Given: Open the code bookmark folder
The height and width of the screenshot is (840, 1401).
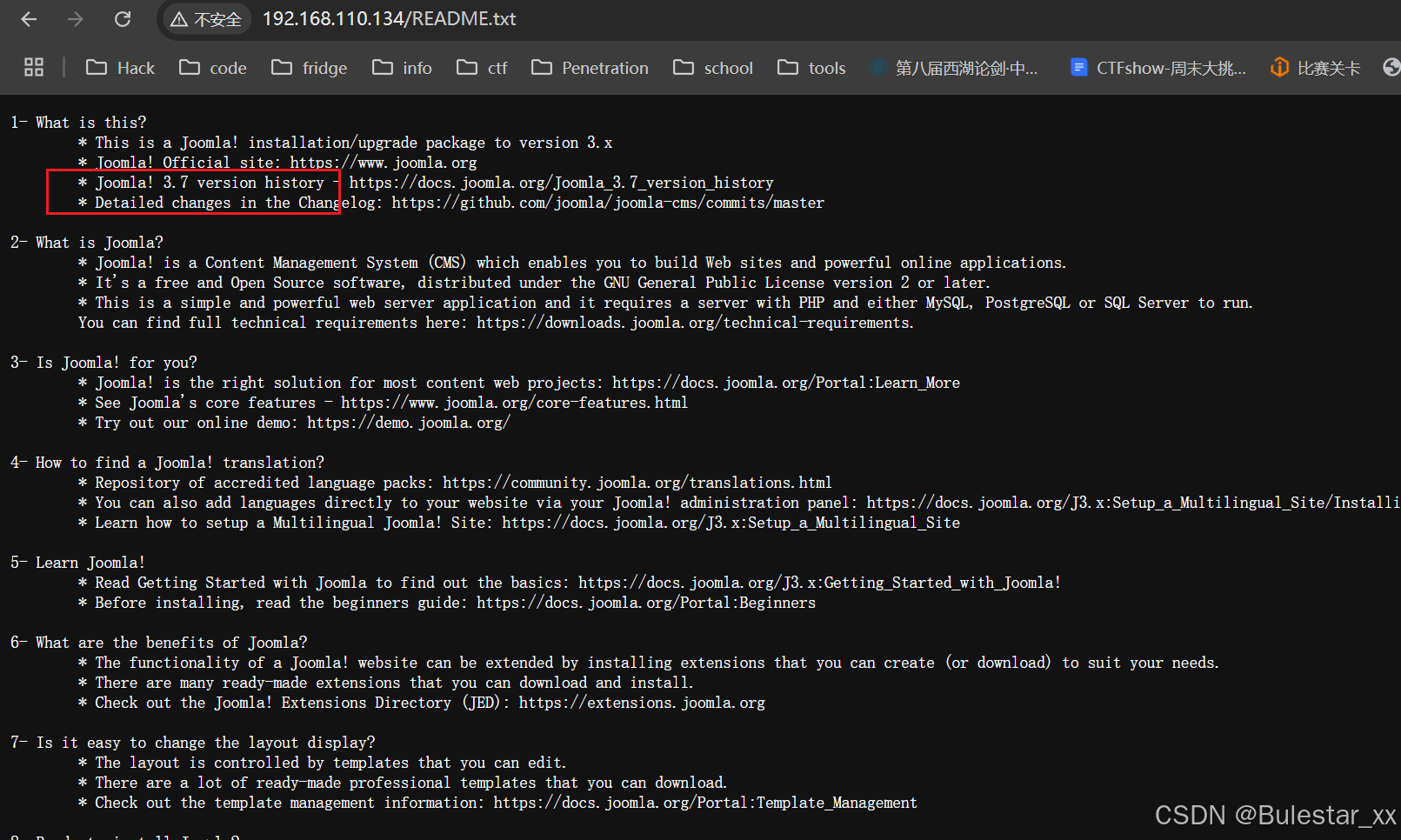Looking at the screenshot, I should 213,68.
